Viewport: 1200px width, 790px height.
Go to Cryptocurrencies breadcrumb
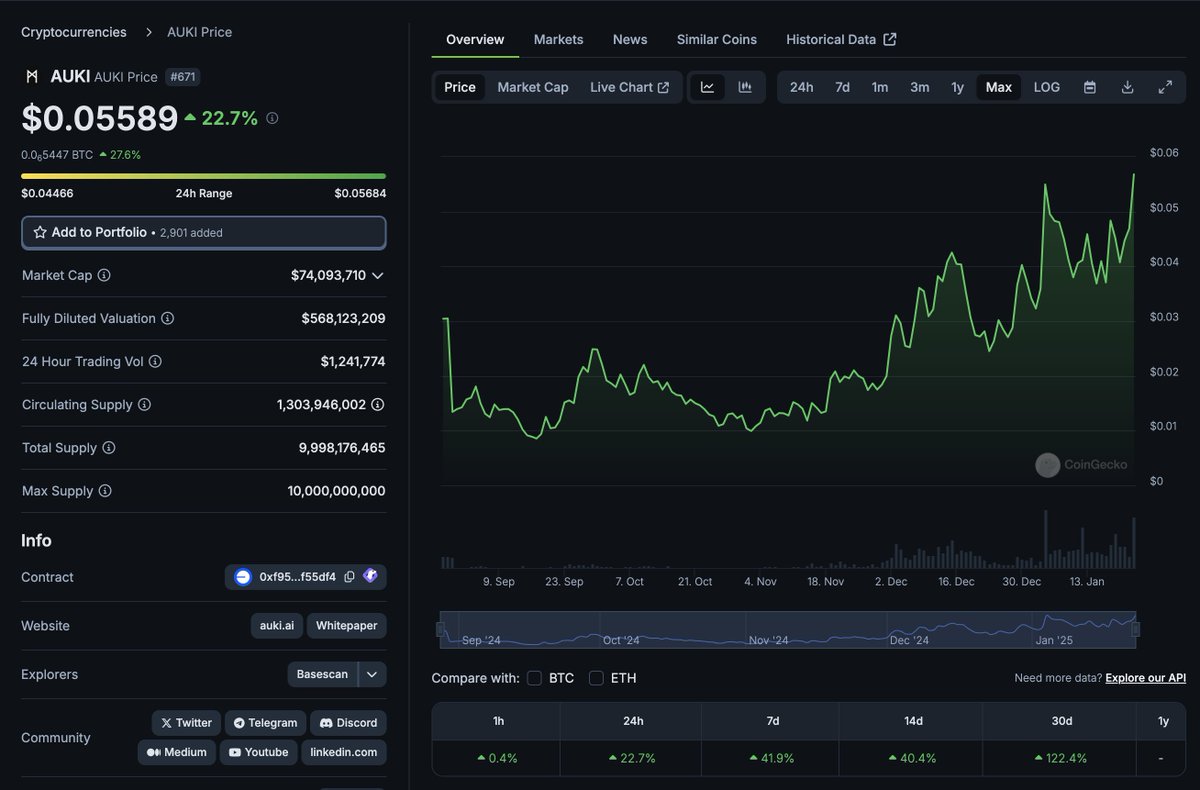pos(74,32)
